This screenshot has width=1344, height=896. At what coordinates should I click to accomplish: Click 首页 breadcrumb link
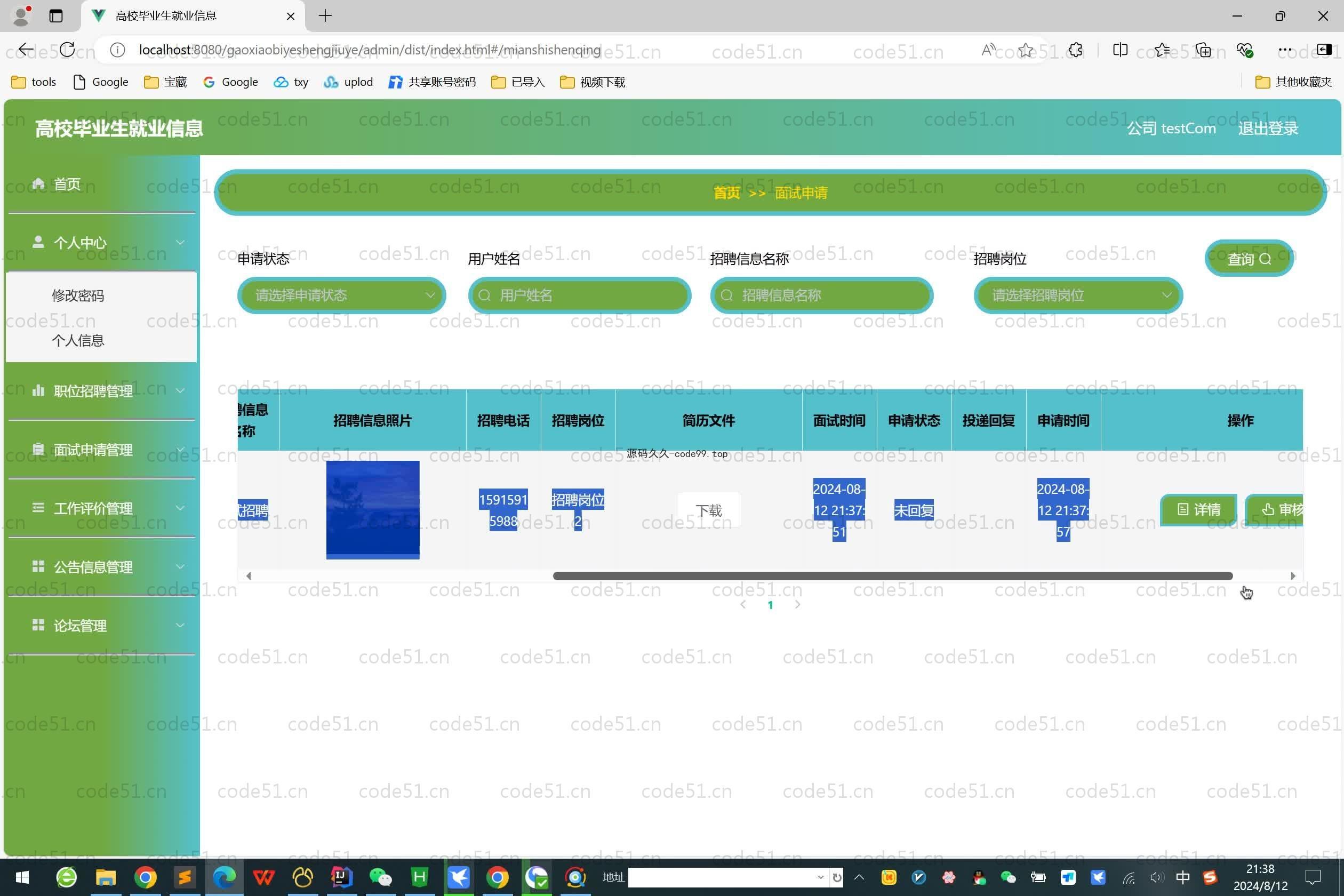[x=726, y=193]
